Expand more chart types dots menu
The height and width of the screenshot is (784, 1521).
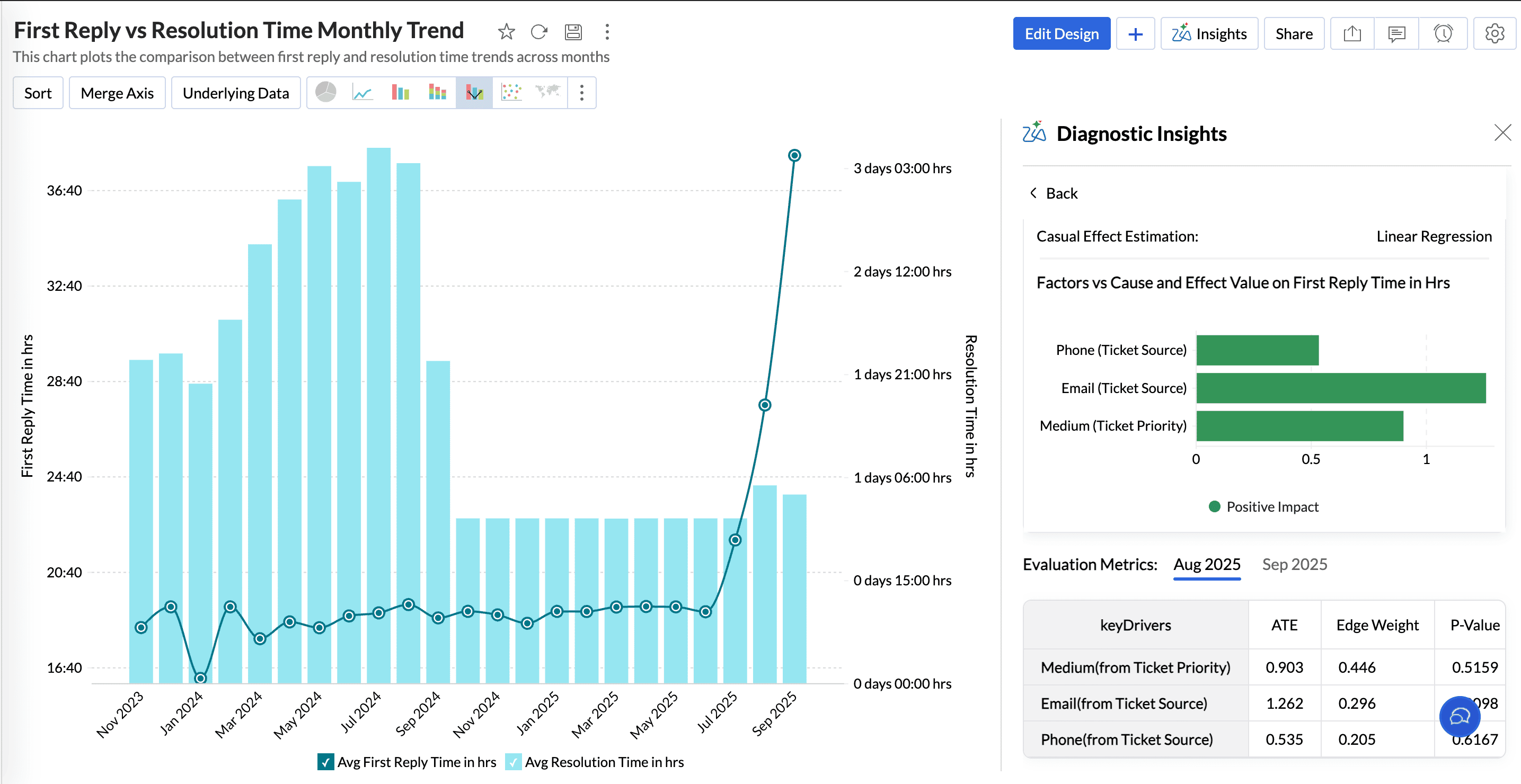(581, 93)
